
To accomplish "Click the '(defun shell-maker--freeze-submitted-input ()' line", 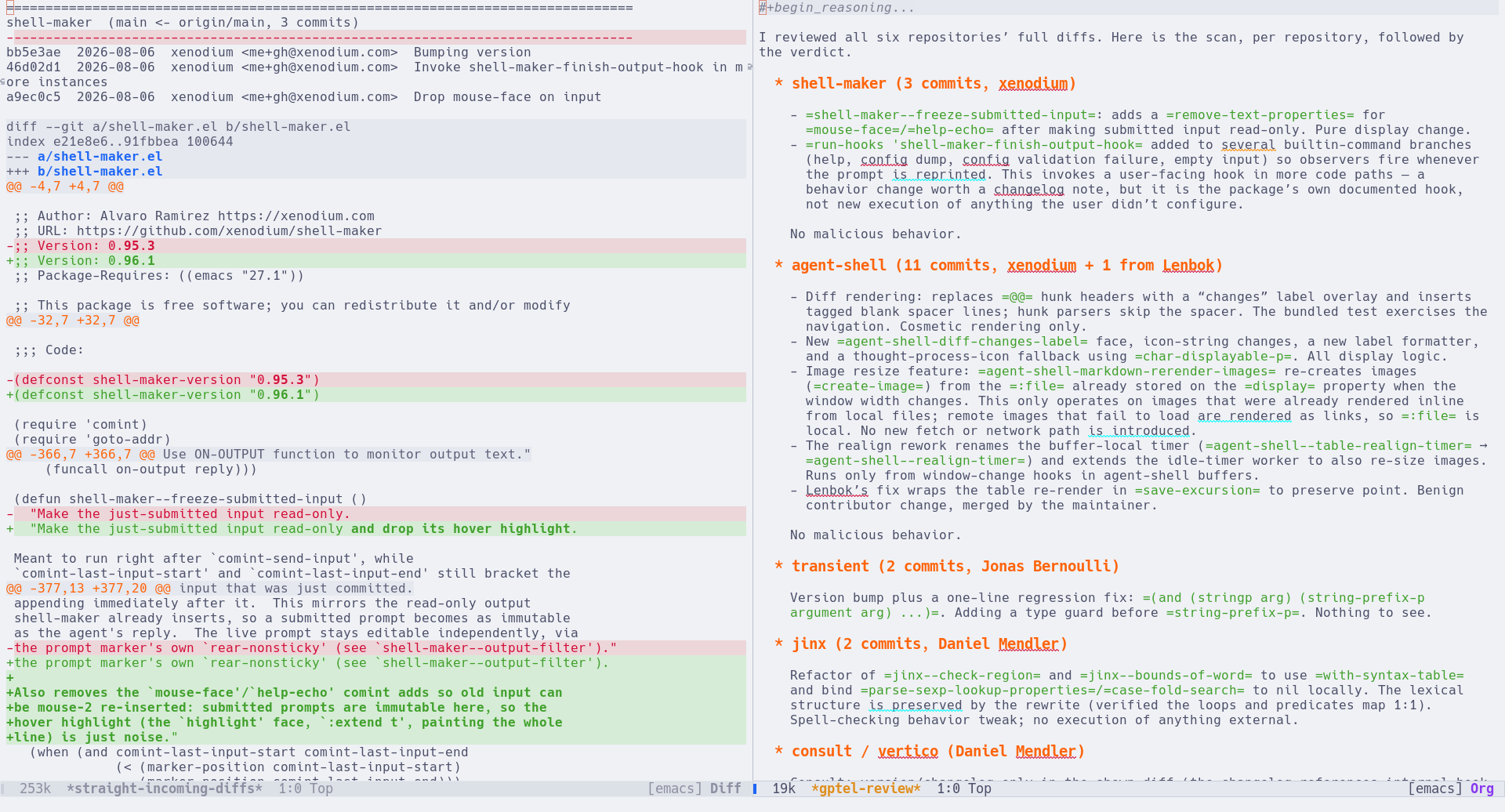I will tap(190, 499).
